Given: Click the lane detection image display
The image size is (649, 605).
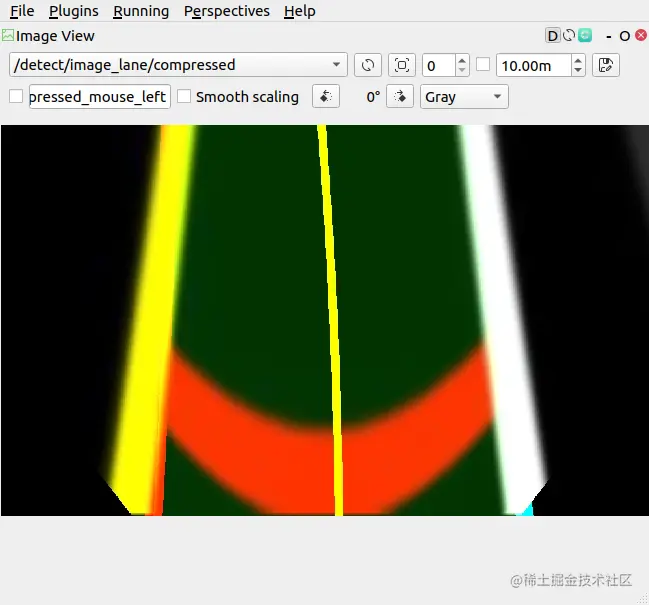Looking at the screenshot, I should point(324,320).
